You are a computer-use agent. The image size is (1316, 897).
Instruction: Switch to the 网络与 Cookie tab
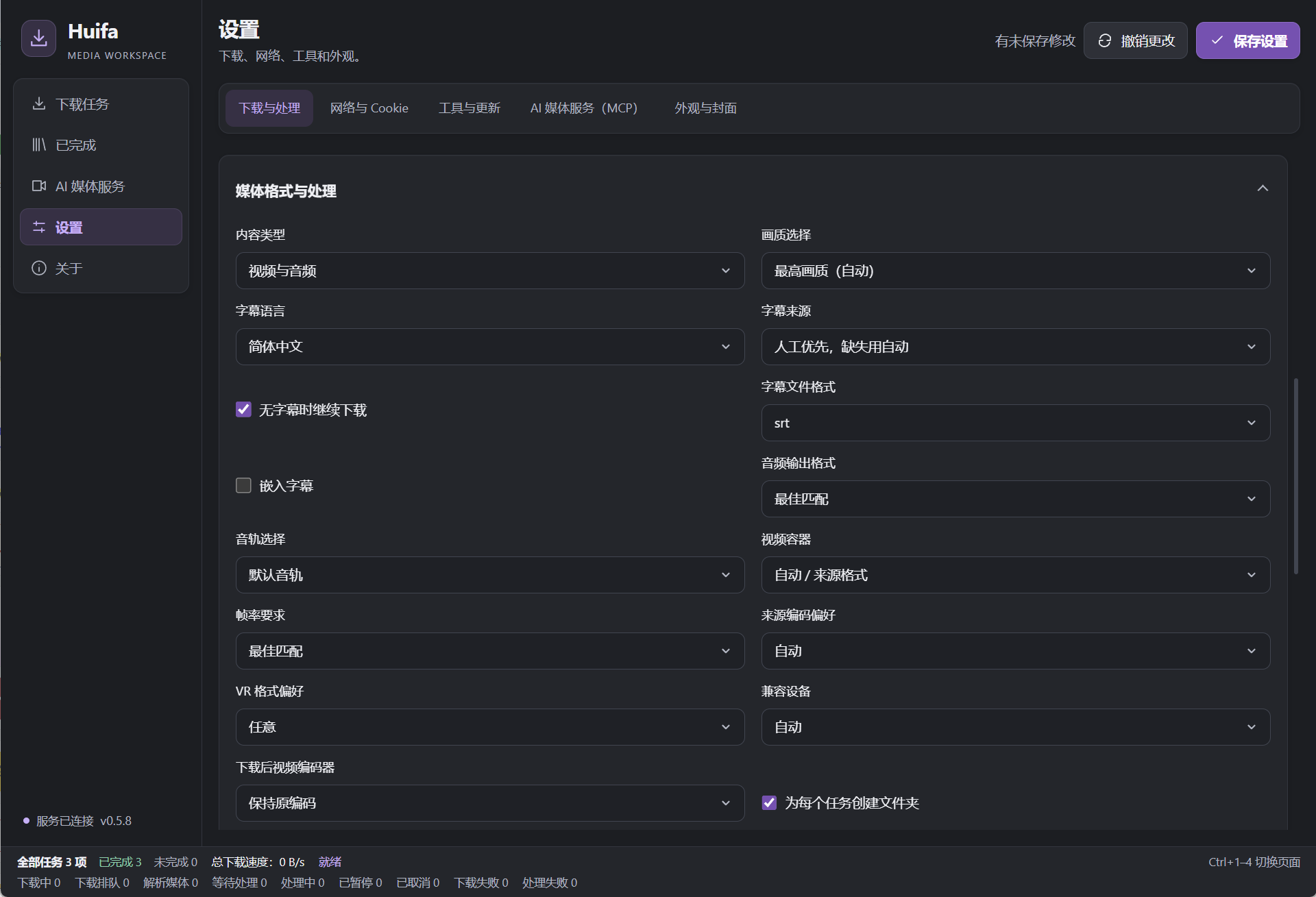coord(369,108)
